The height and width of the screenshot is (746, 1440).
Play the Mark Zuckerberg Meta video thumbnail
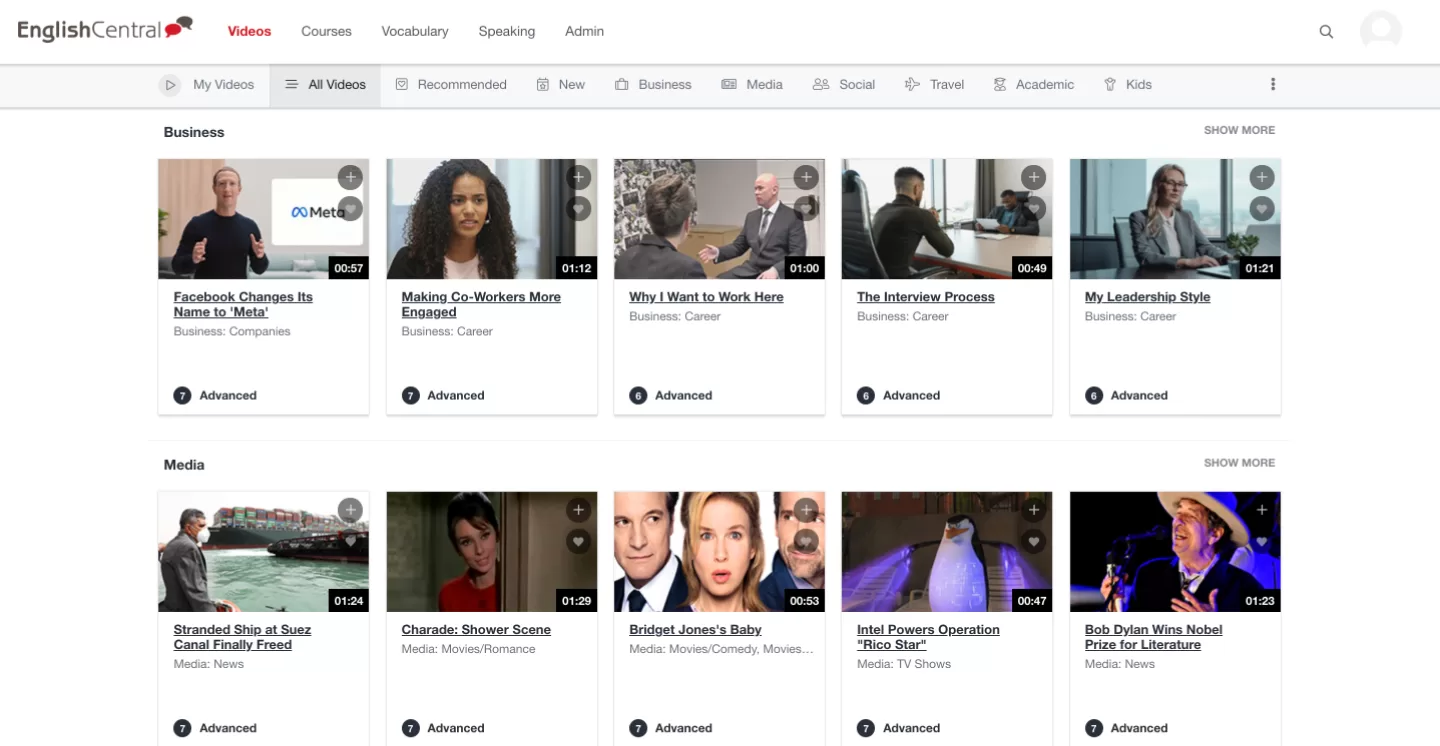264,219
